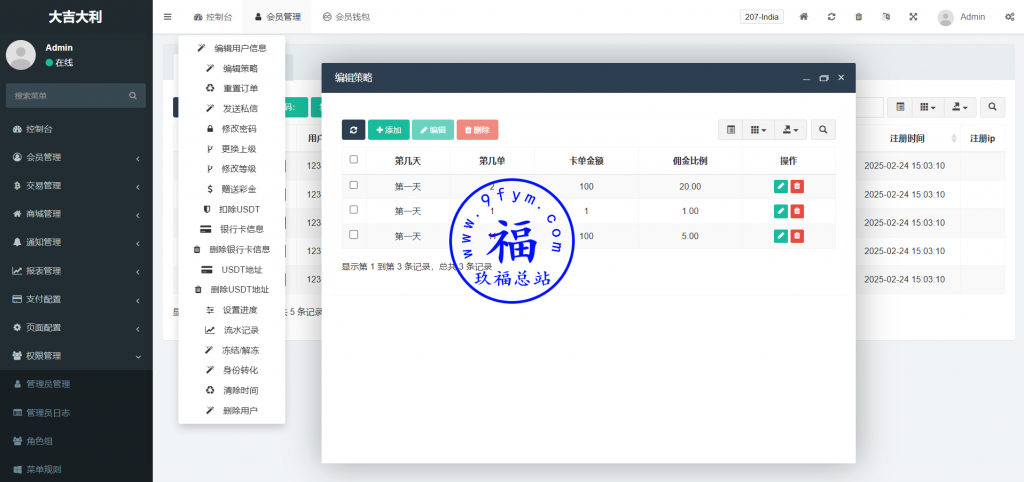Click the dark refresh button in the dialog toolbar
Viewport: 1024px width, 482px height.
coord(353,130)
